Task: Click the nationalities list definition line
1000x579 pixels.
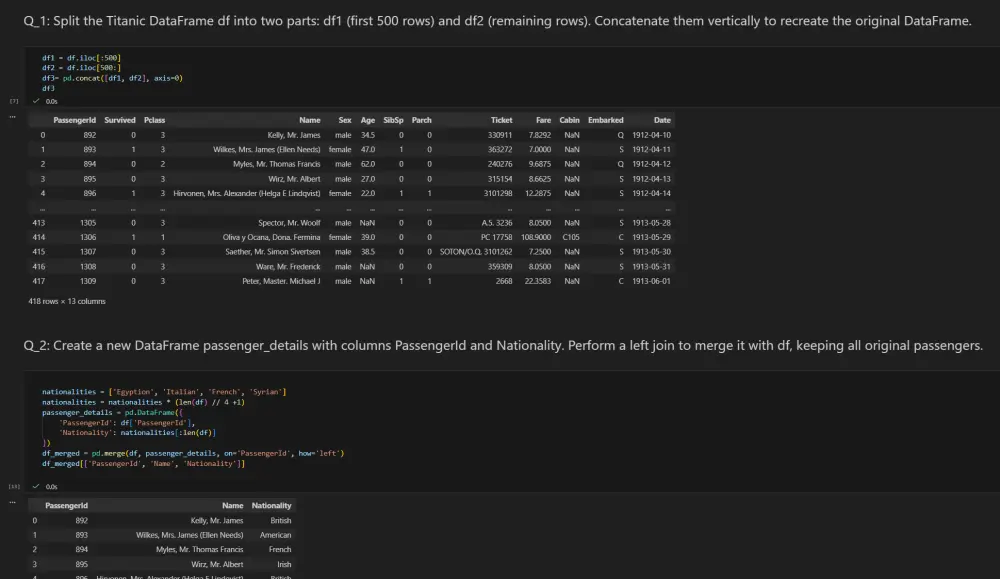Action: click(164, 392)
